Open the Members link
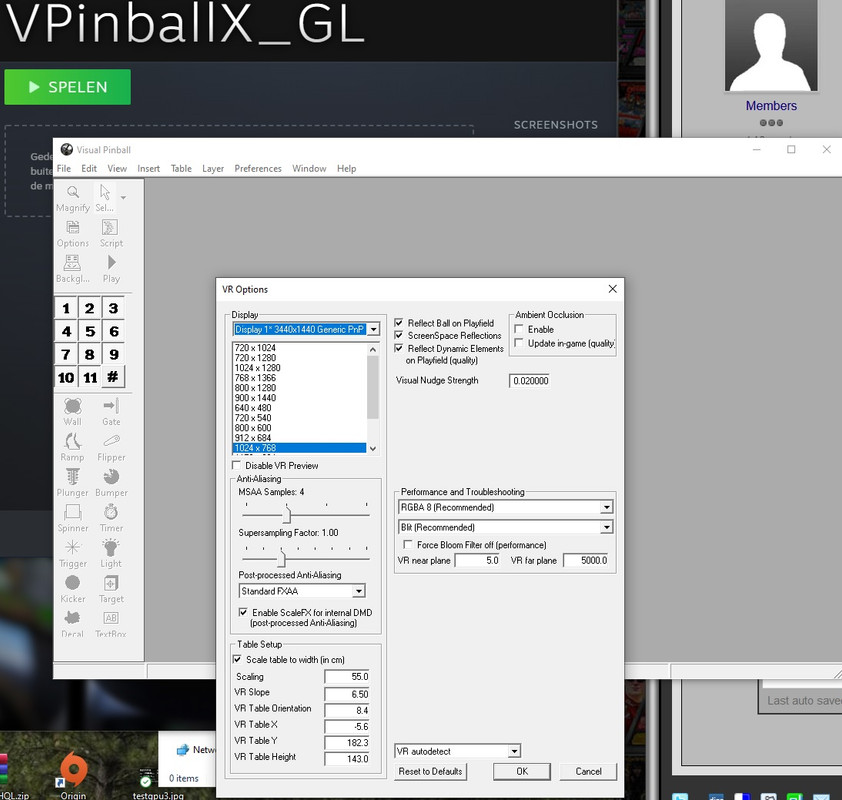842x800 pixels. [771, 106]
